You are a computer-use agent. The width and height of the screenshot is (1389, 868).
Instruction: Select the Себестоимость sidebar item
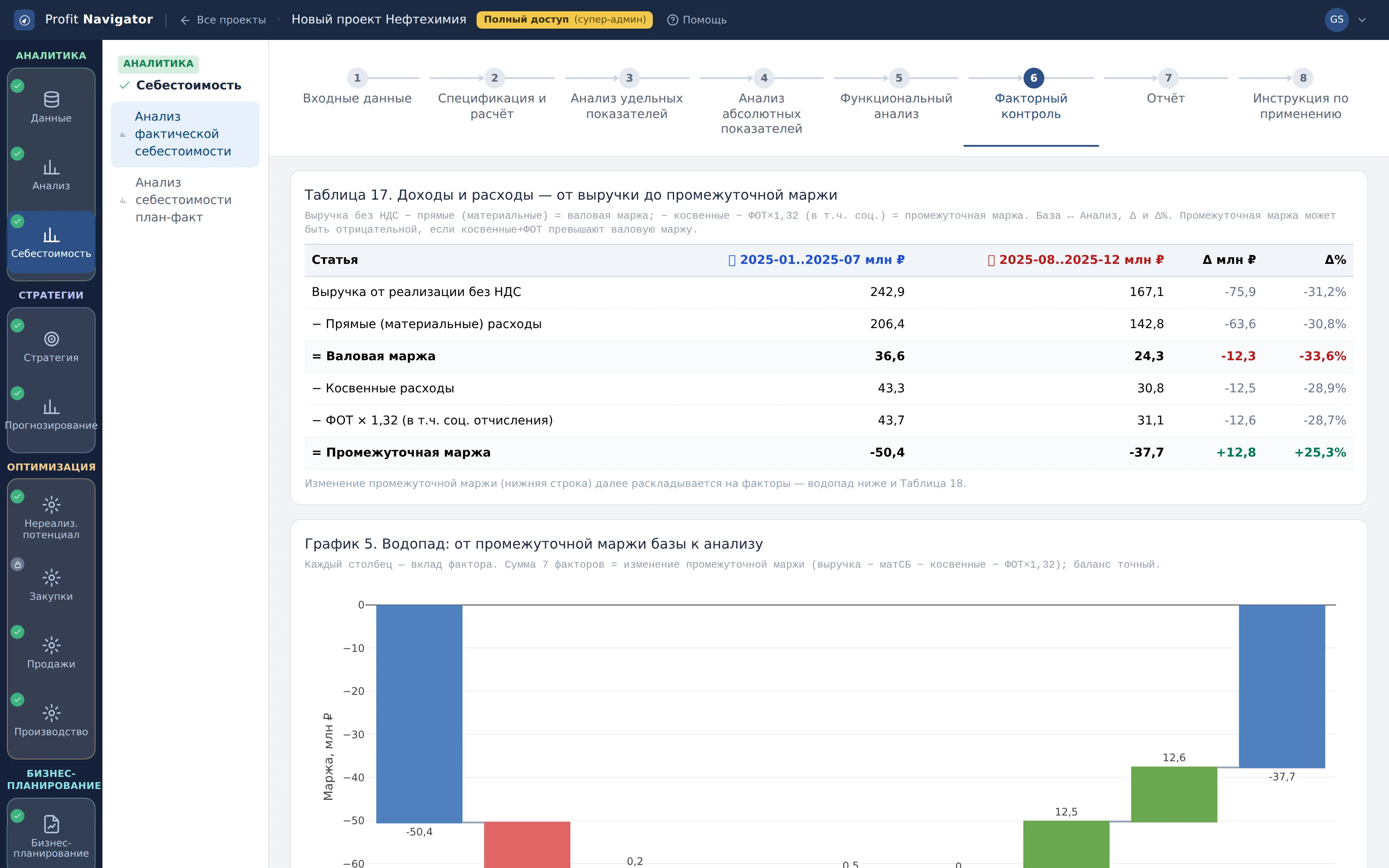[51, 242]
